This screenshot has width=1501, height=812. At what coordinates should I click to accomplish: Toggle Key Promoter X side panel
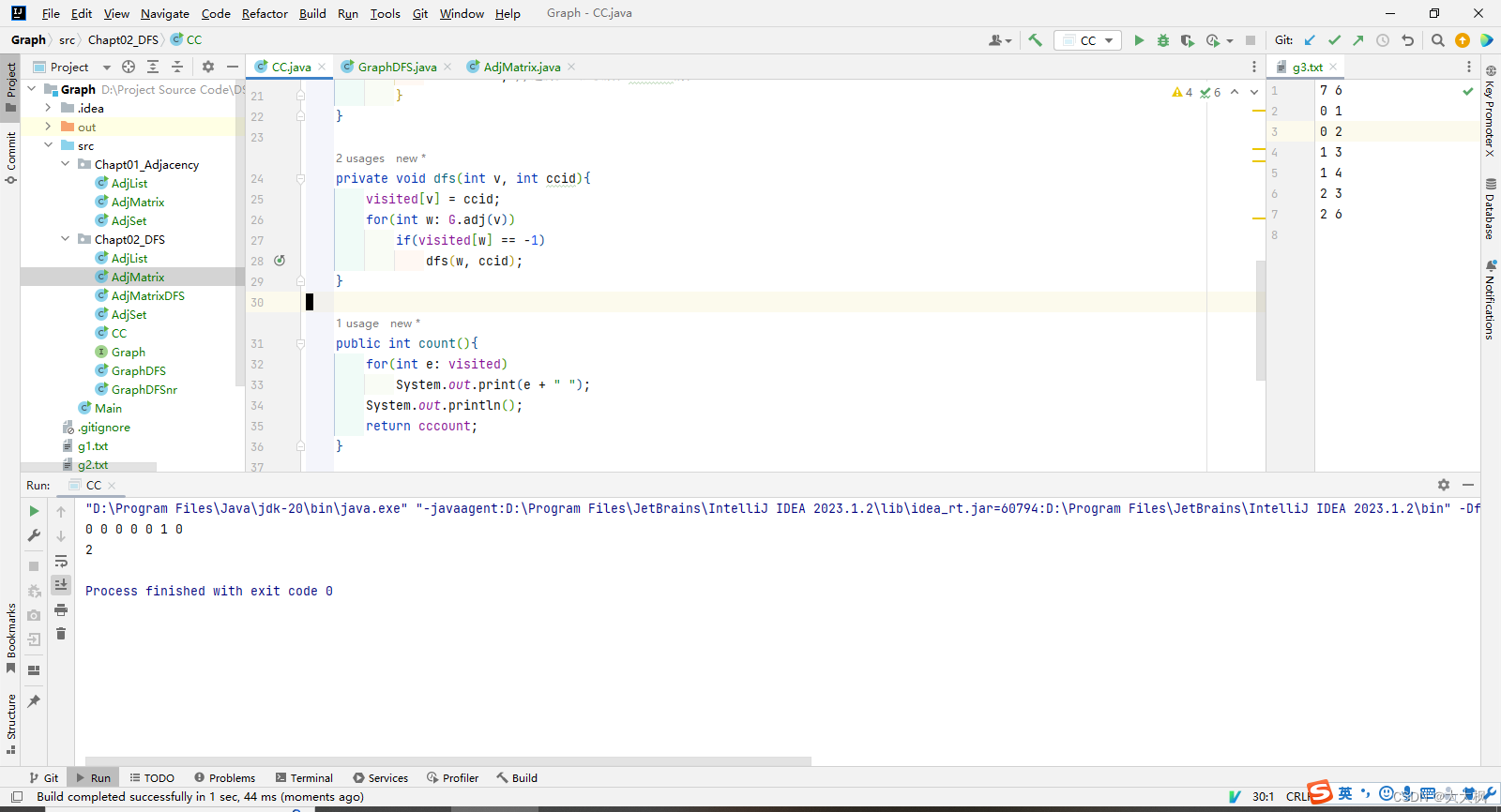(x=1490, y=111)
